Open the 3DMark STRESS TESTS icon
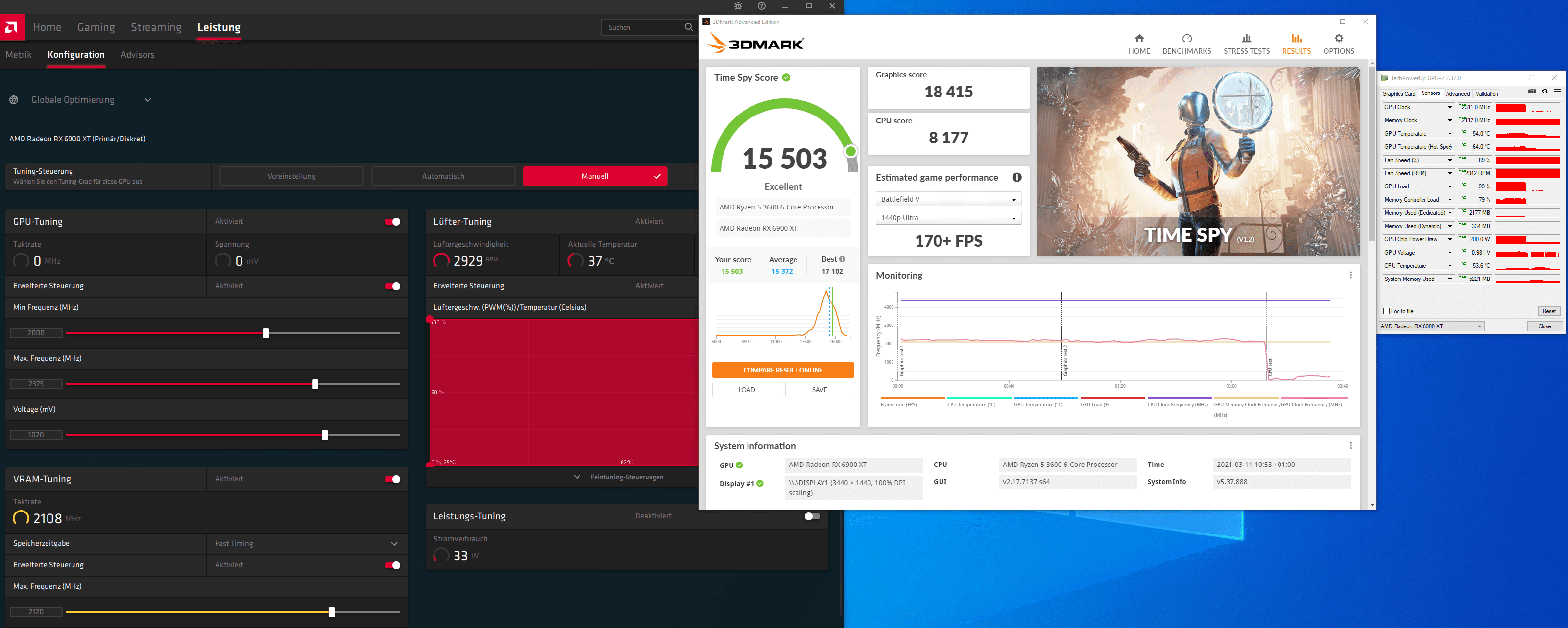The image size is (1568, 628). [1246, 38]
